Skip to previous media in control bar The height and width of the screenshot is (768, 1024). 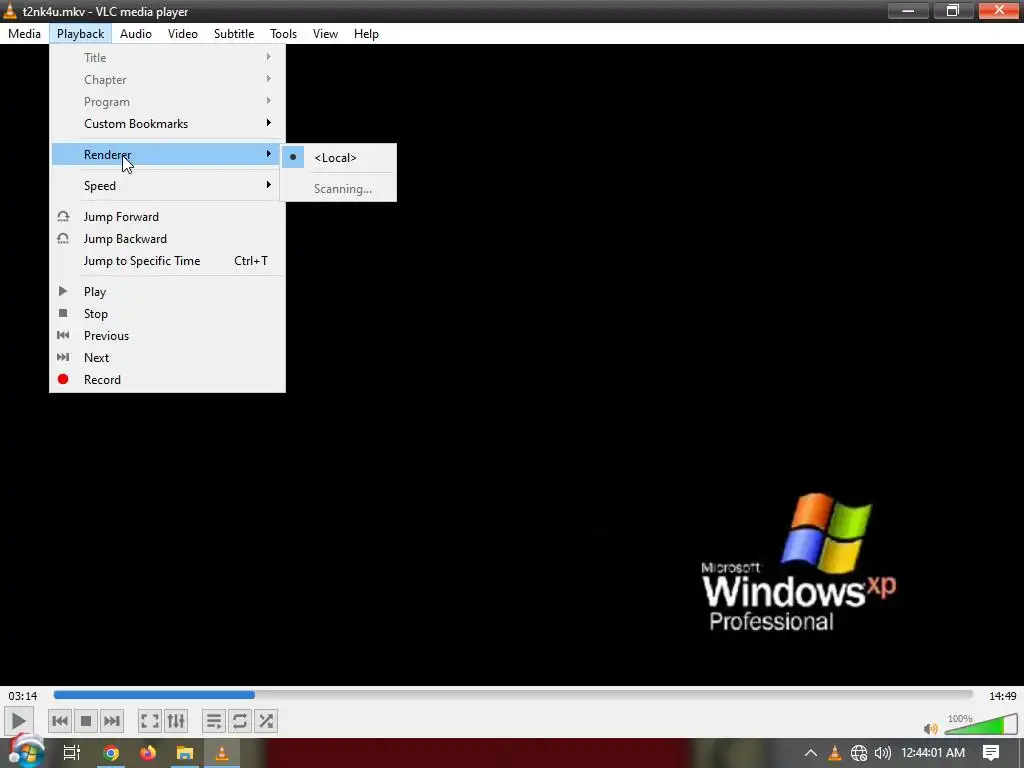[59, 721]
